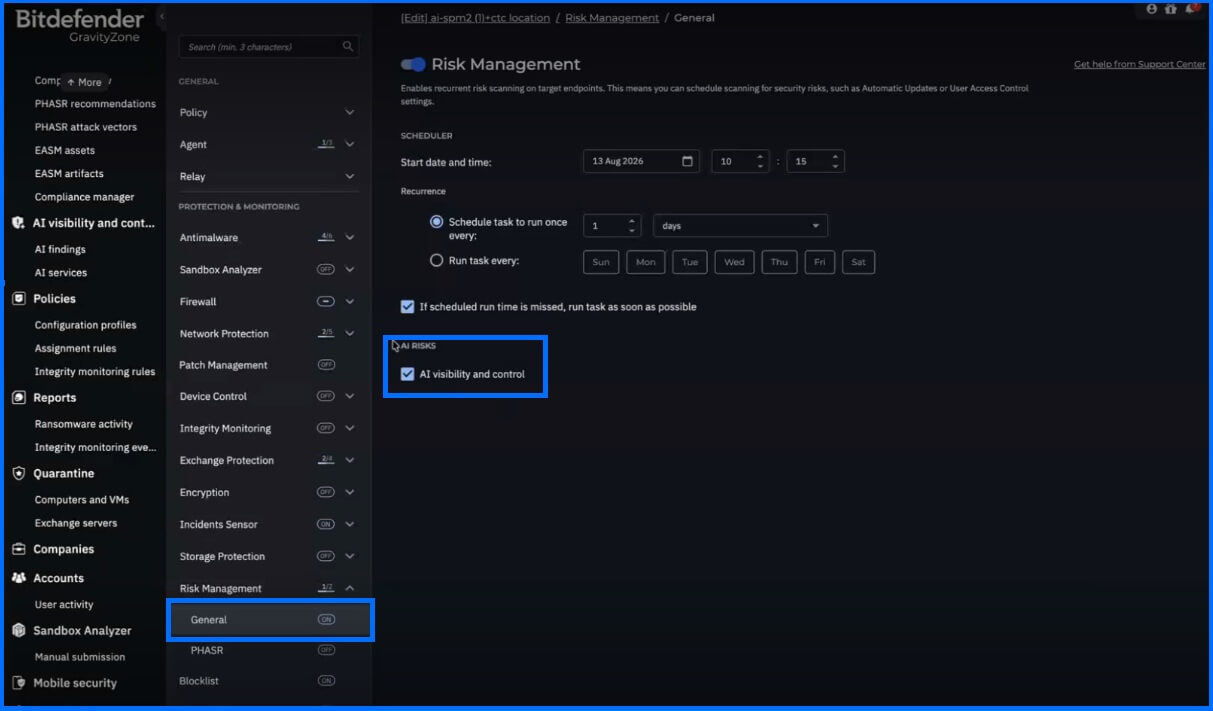1213x711 pixels.
Task: Open AI findings in the sidebar
Action: pos(60,249)
